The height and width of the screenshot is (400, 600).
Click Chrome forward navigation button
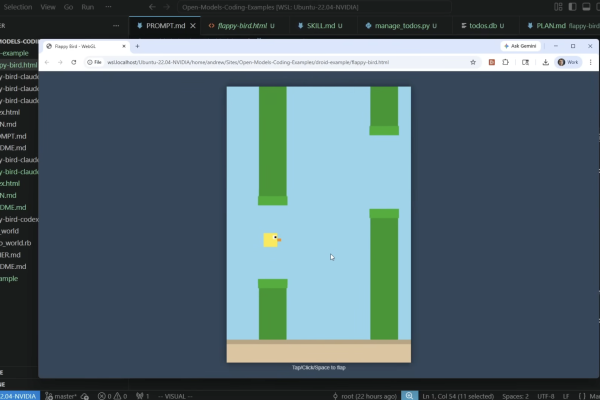click(60, 62)
